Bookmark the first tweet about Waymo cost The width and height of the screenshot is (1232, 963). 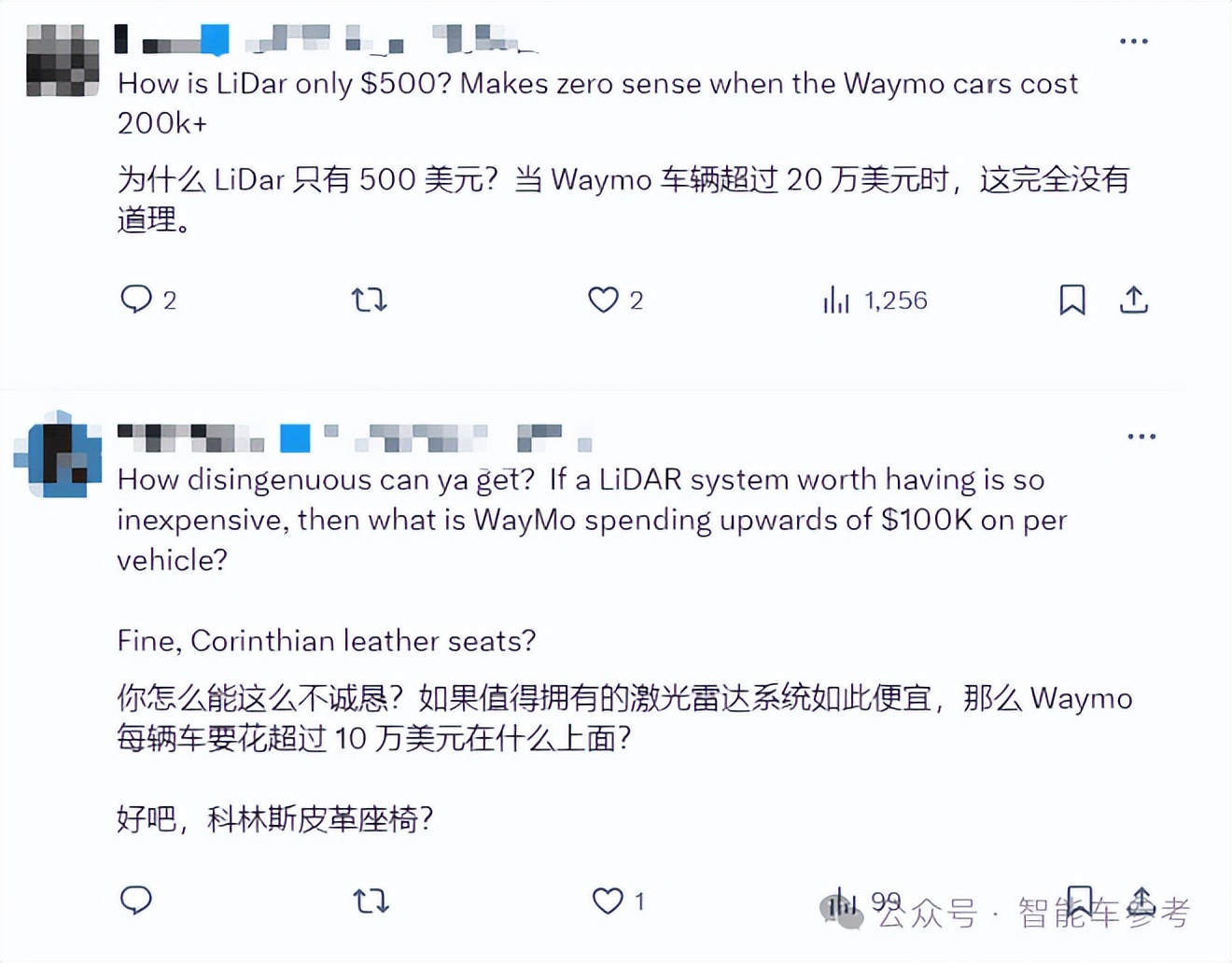1072,300
